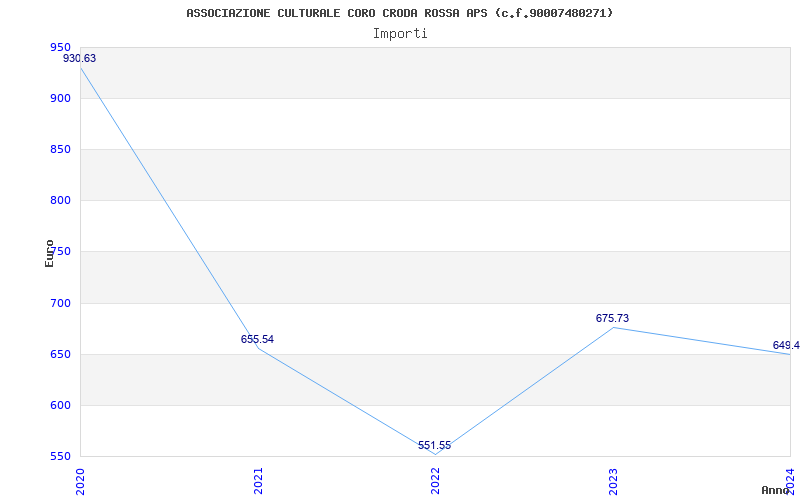The image size is (800, 500).
Task: Click the 900 y-axis tick label
Action: pos(60,98)
